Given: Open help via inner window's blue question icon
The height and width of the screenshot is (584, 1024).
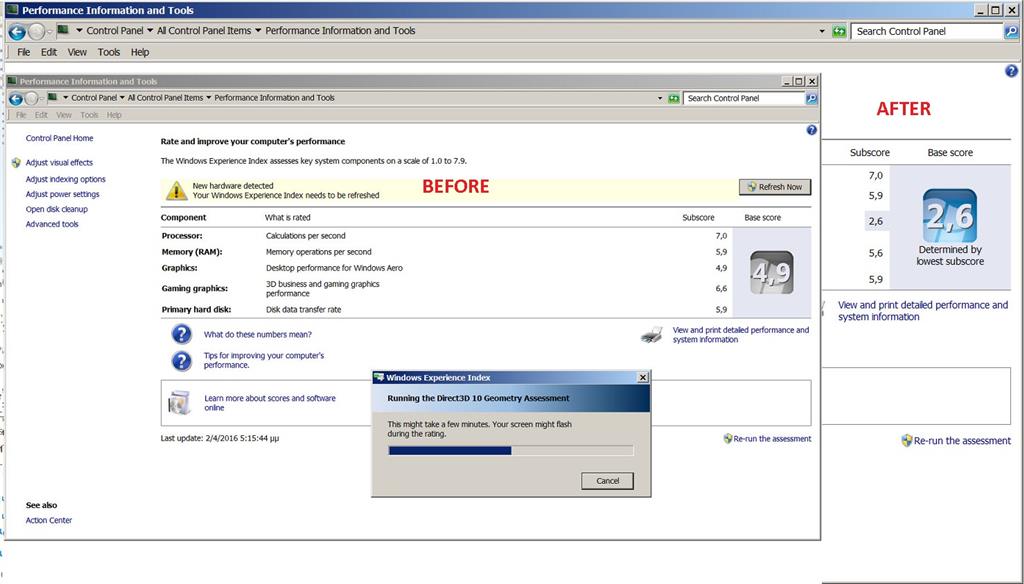Looking at the screenshot, I should pyautogui.click(x=811, y=130).
